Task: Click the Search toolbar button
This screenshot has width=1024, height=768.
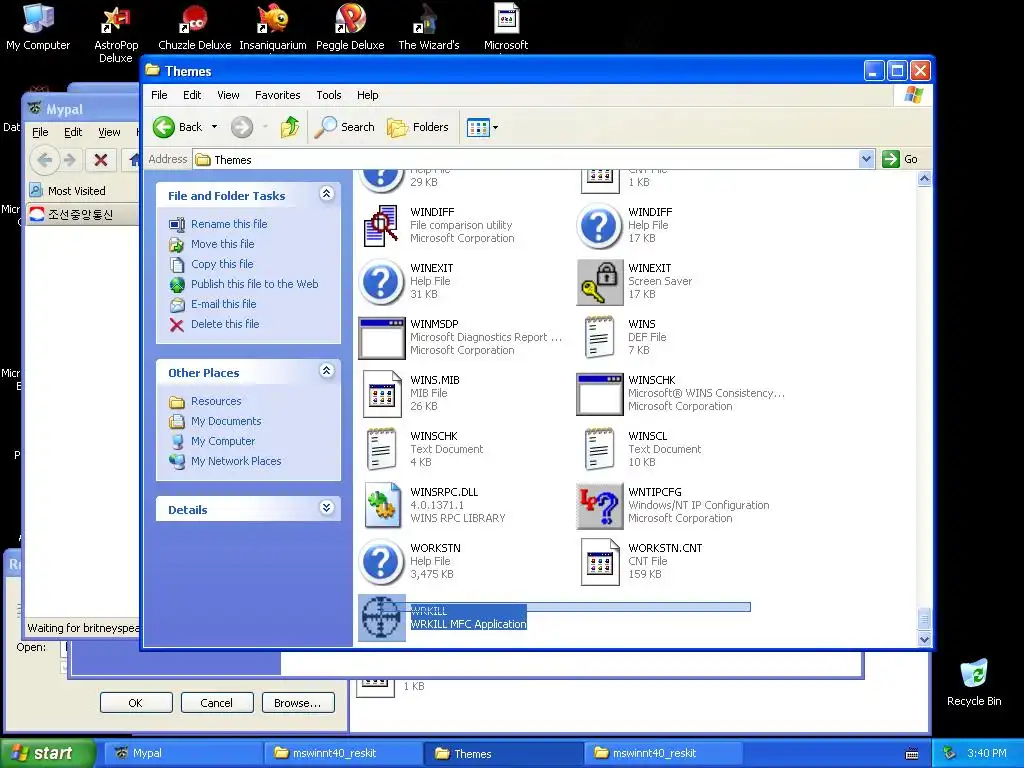Action: click(345, 127)
